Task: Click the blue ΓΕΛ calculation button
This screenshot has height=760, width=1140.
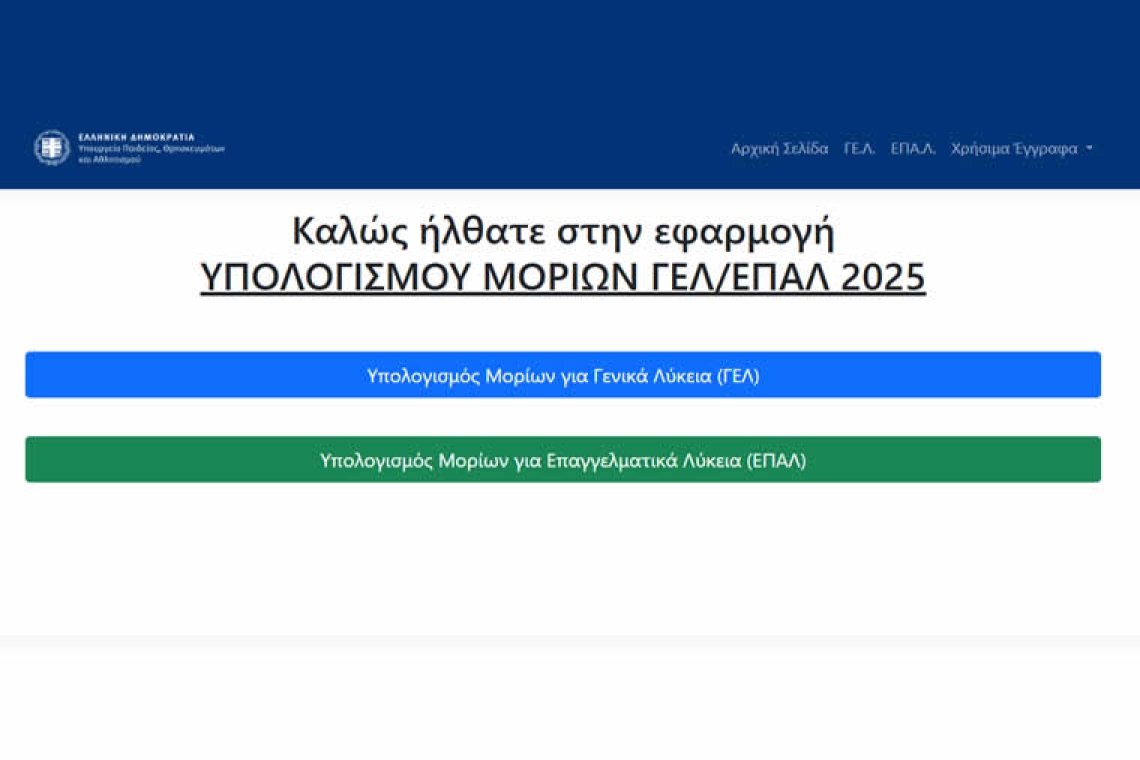Action: tap(563, 375)
